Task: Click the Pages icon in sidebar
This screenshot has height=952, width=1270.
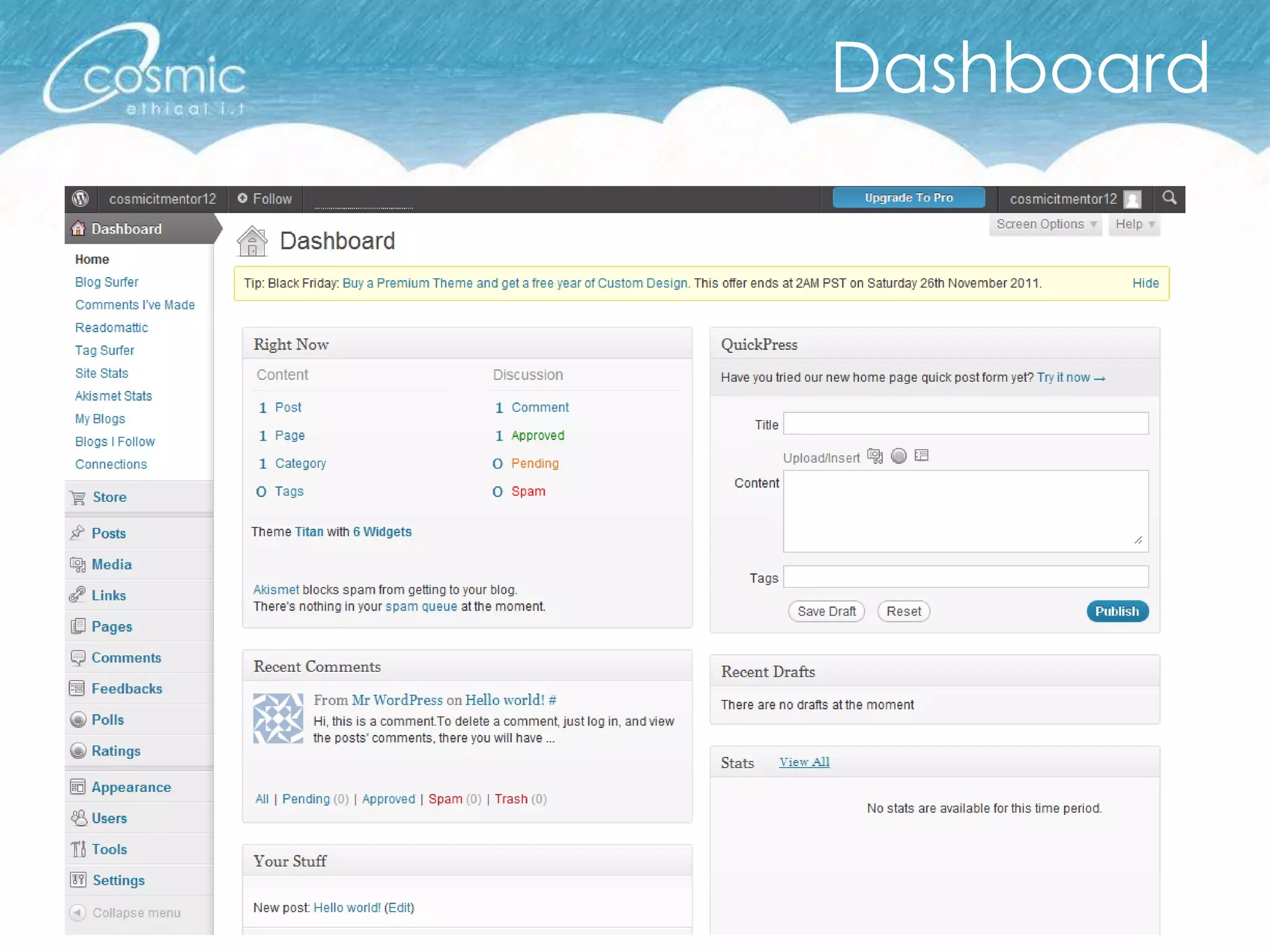Action: (78, 626)
